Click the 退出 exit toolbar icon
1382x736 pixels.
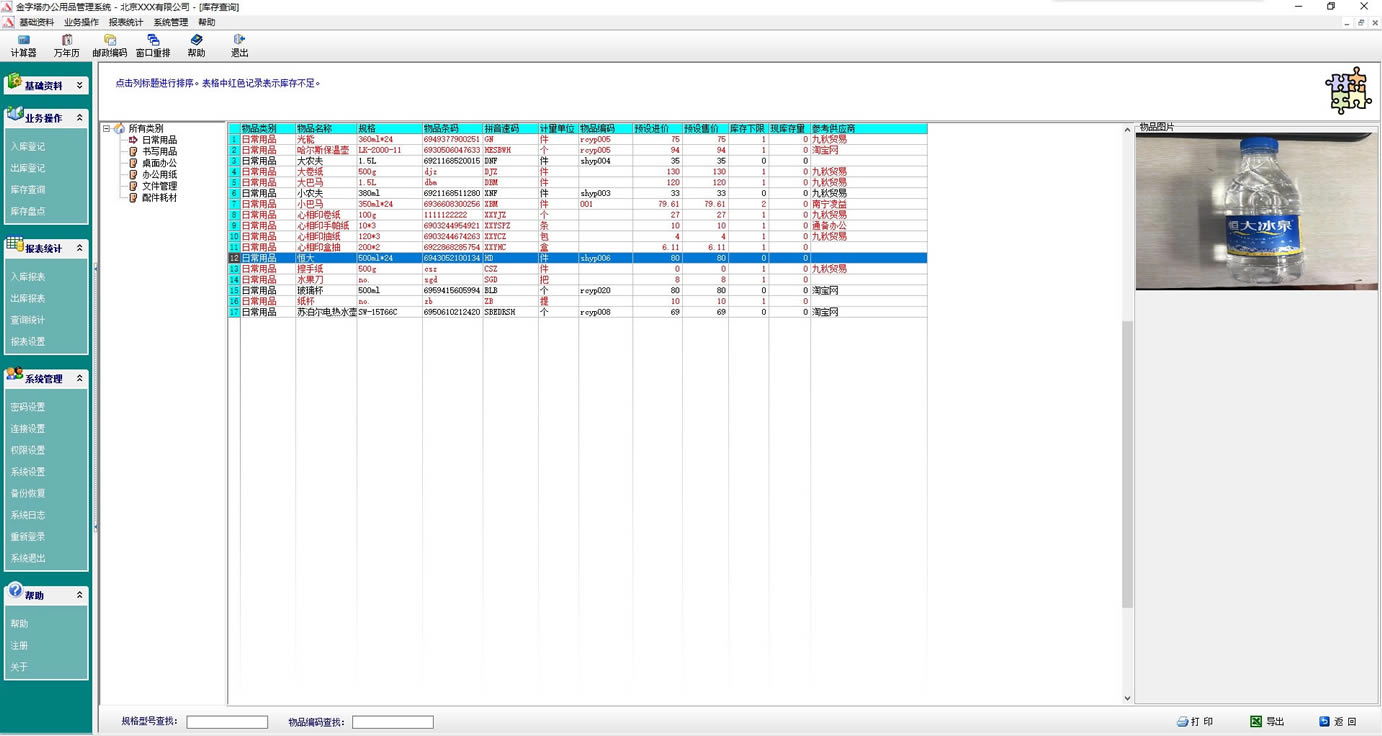(x=239, y=45)
